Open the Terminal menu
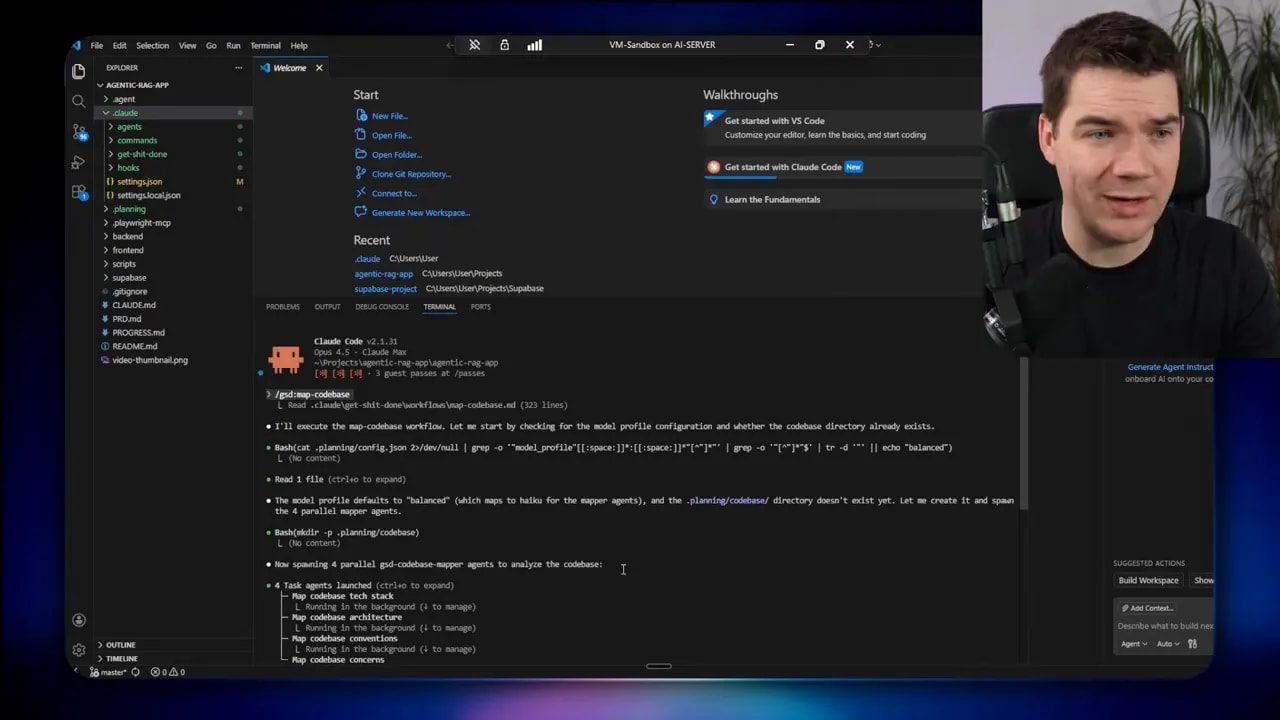This screenshot has width=1280, height=720. (265, 45)
